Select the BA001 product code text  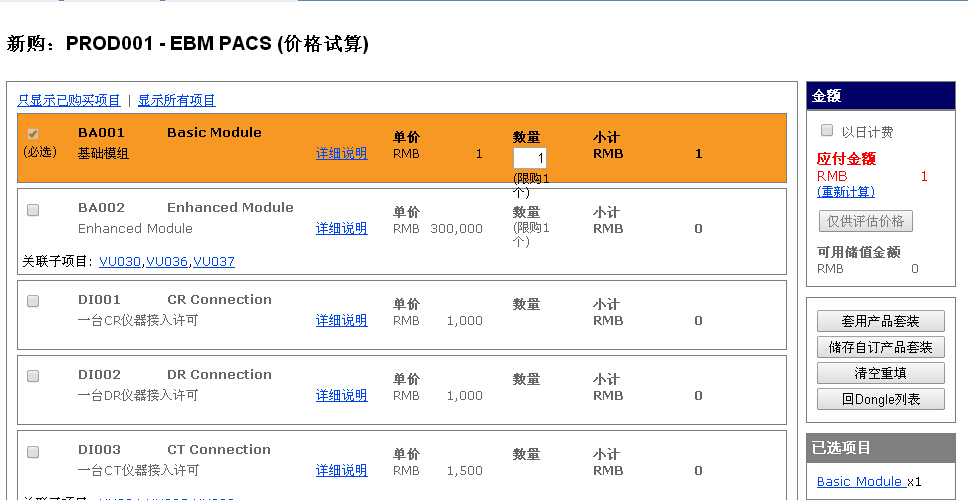[101, 133]
